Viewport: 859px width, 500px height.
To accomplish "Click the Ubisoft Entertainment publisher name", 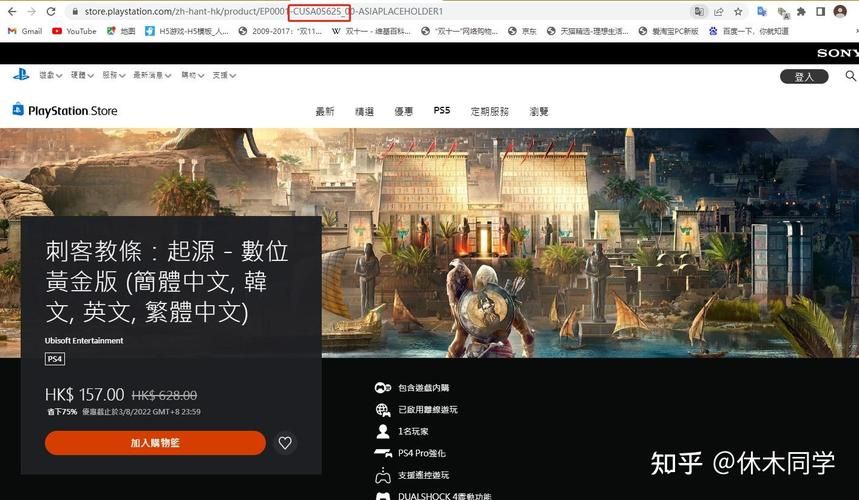I will 84,341.
